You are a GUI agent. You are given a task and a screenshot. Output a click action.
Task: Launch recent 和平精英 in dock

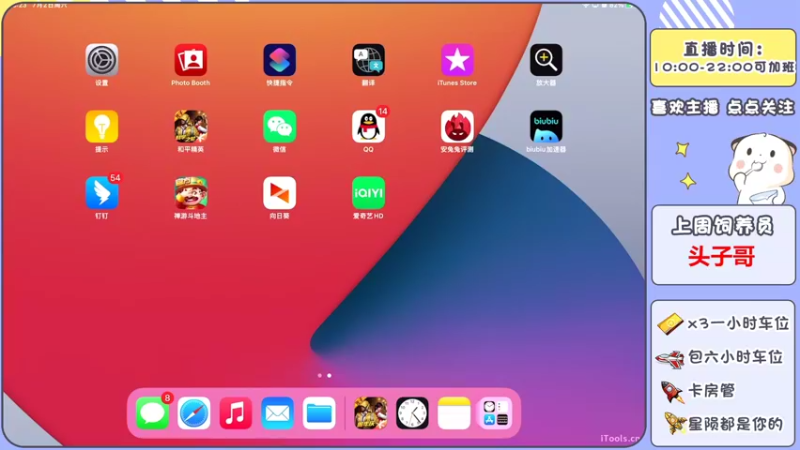pyautogui.click(x=370, y=413)
